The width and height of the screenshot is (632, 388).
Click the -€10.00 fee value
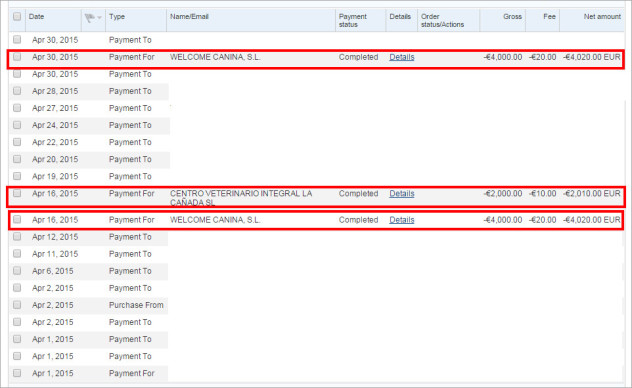click(543, 194)
